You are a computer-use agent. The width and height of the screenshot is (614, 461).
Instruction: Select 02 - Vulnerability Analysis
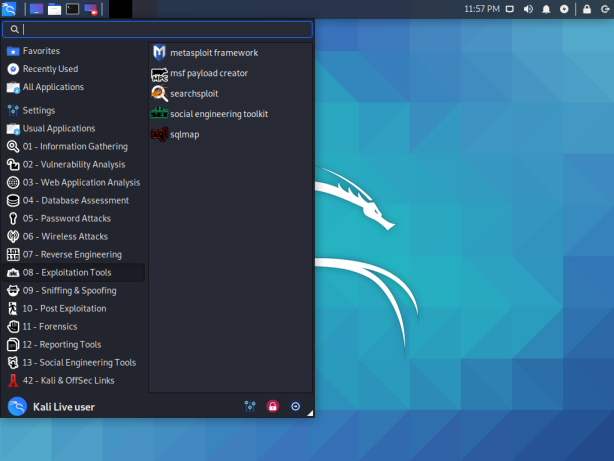[x=74, y=165]
